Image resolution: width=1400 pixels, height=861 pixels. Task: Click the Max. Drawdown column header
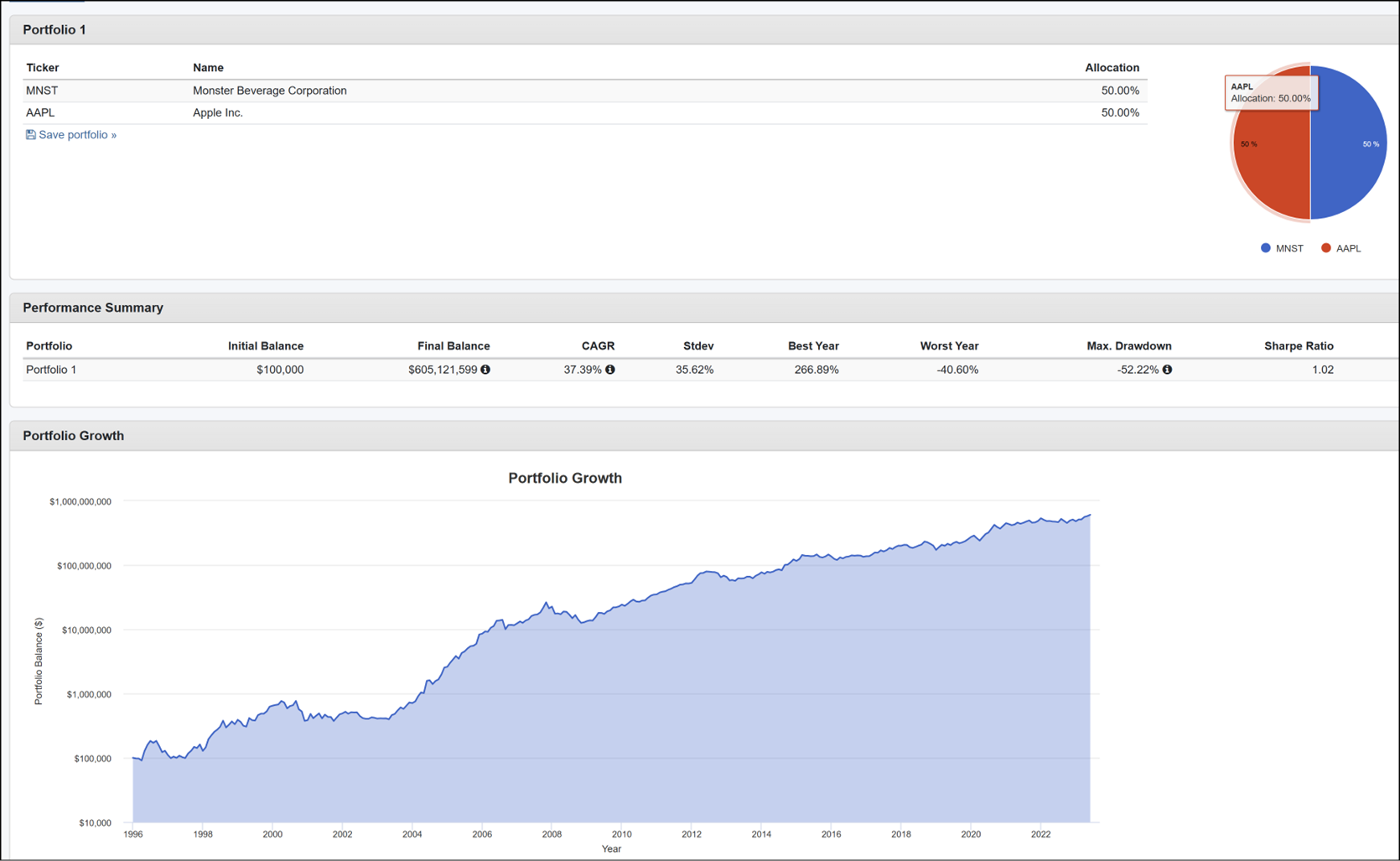click(x=1129, y=346)
